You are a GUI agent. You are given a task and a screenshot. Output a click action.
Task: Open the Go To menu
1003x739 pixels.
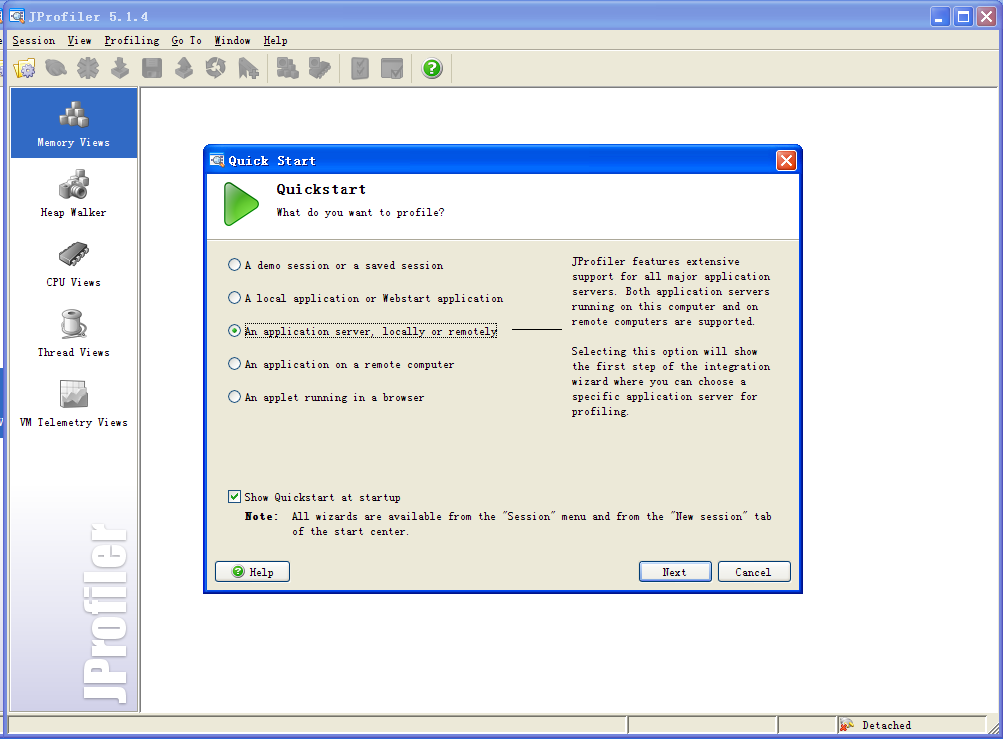[x=186, y=40]
